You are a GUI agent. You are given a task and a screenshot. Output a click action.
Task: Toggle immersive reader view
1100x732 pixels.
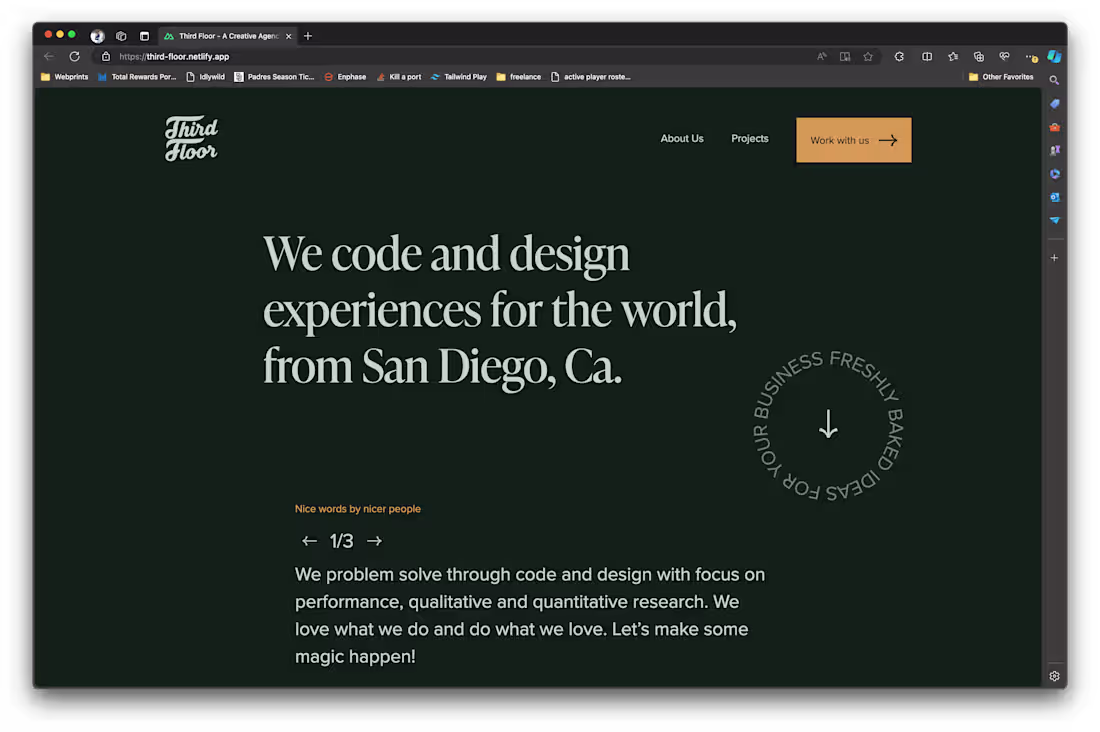coord(847,57)
